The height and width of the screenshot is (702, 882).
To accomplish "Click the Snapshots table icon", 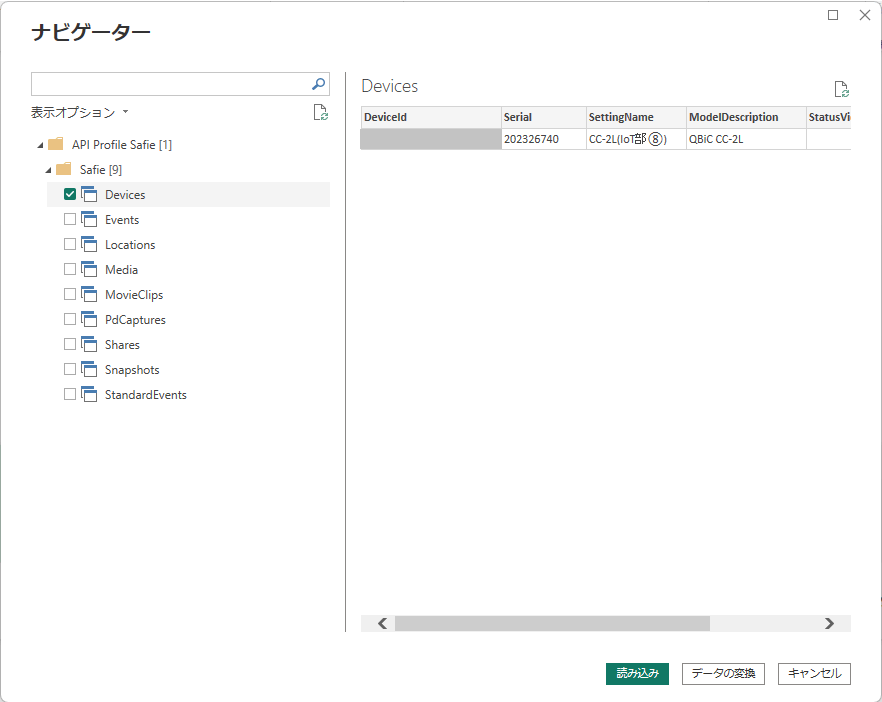I will [88, 369].
